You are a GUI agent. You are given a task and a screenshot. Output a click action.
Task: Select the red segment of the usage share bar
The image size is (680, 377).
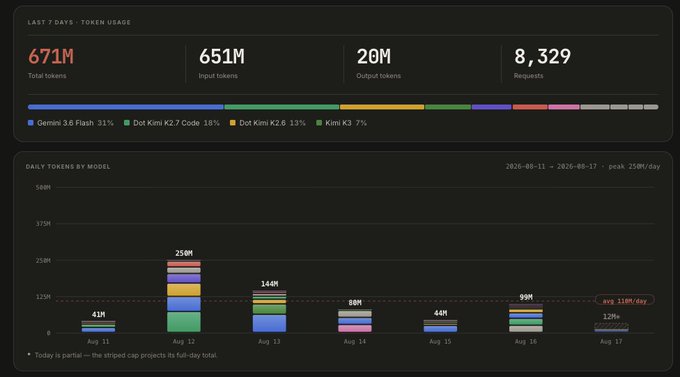tap(530, 107)
